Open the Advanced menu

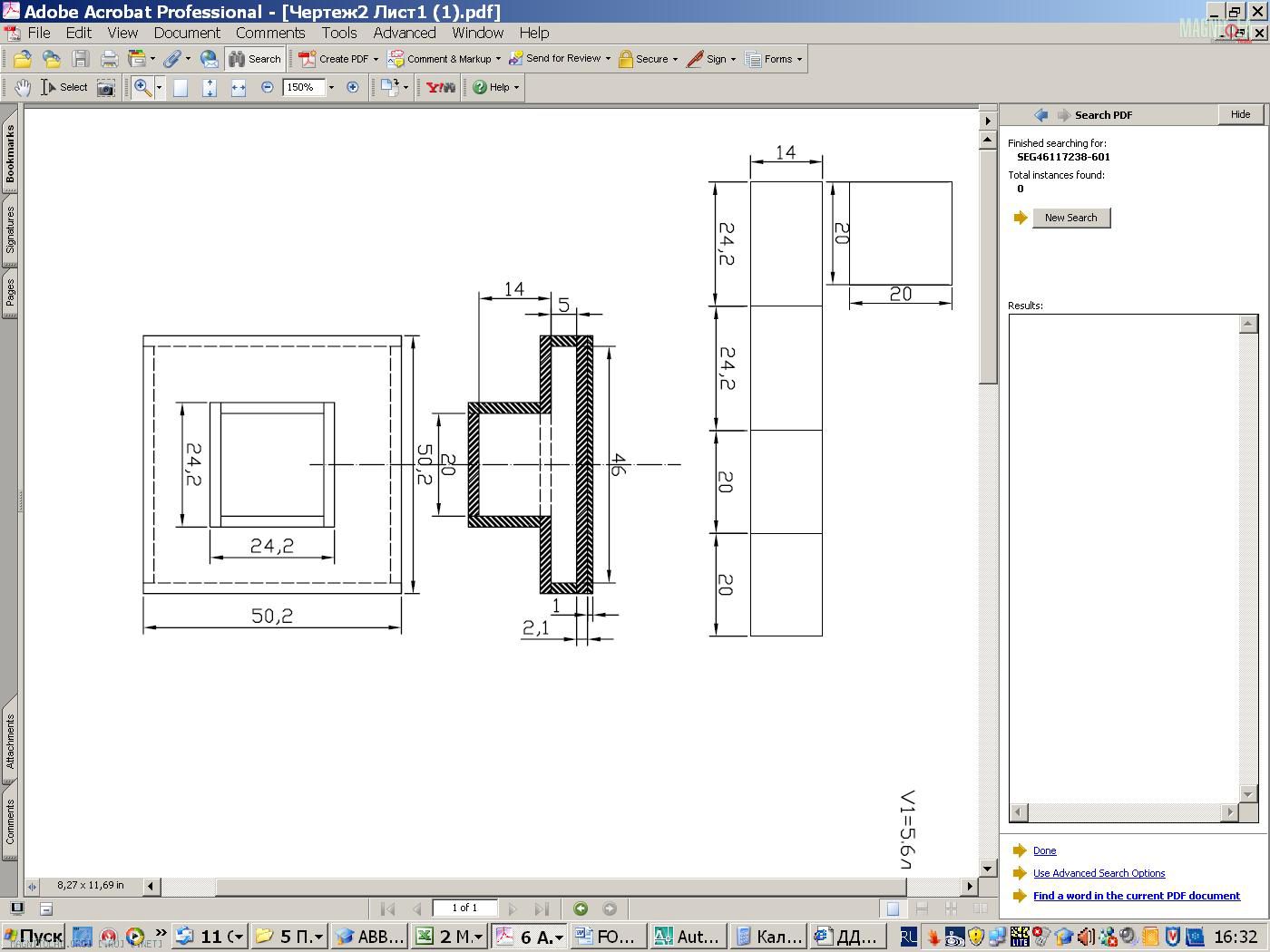tap(405, 33)
